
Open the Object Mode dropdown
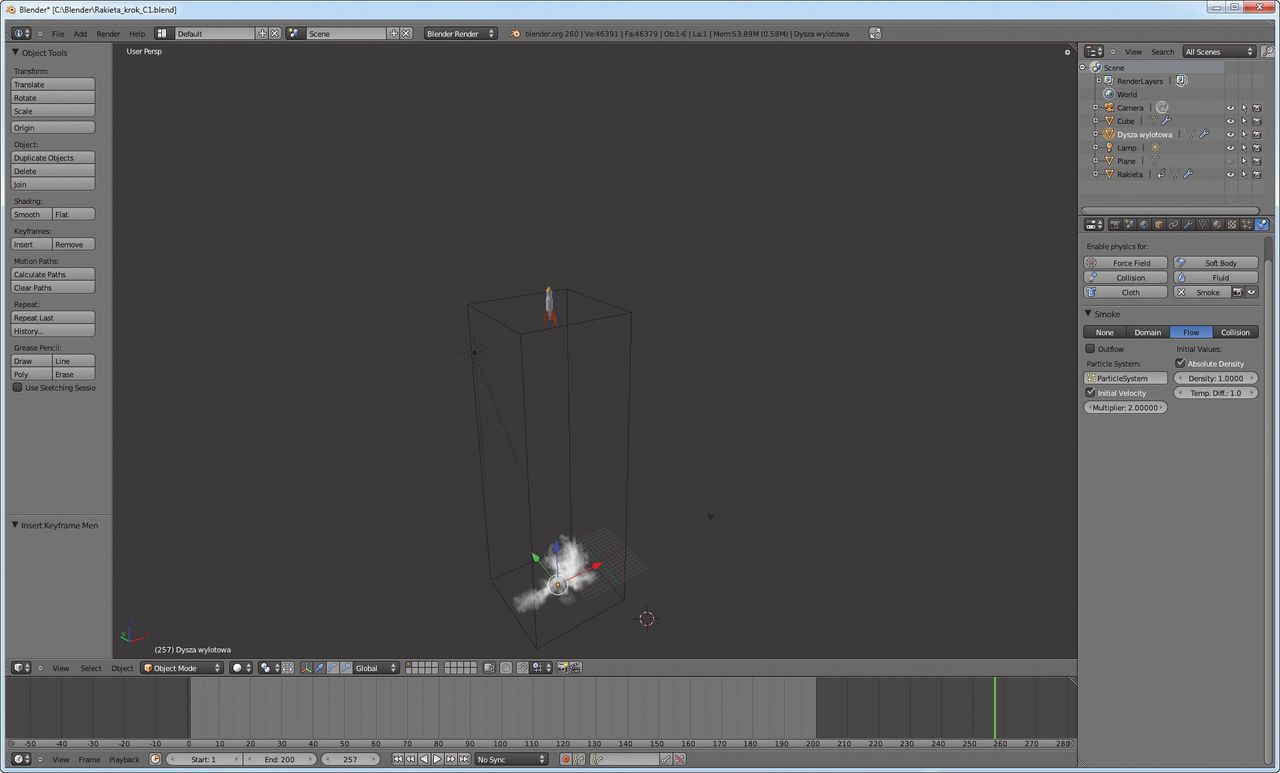coord(182,667)
